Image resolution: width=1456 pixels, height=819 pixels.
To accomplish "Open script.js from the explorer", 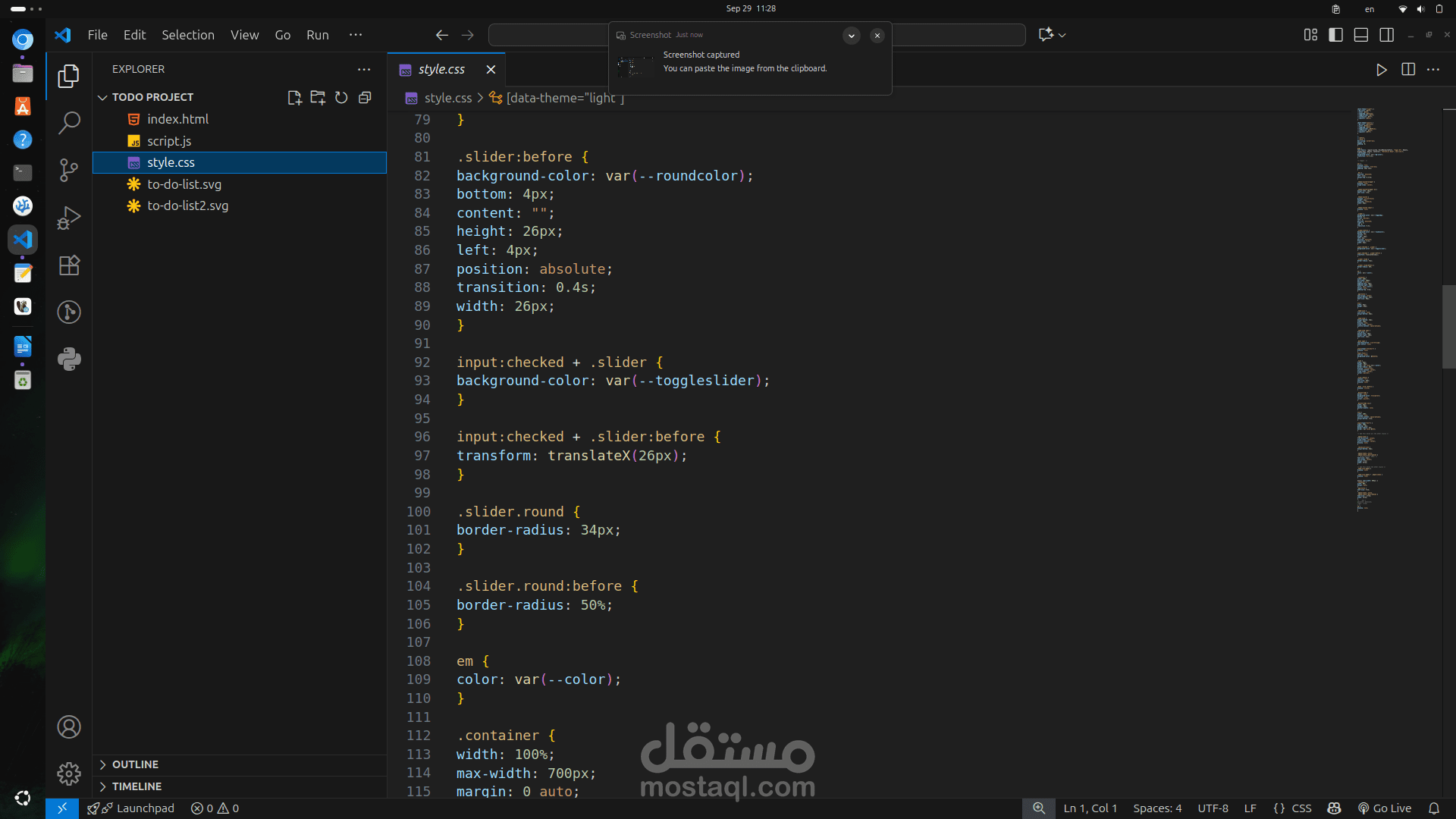I will point(169,141).
